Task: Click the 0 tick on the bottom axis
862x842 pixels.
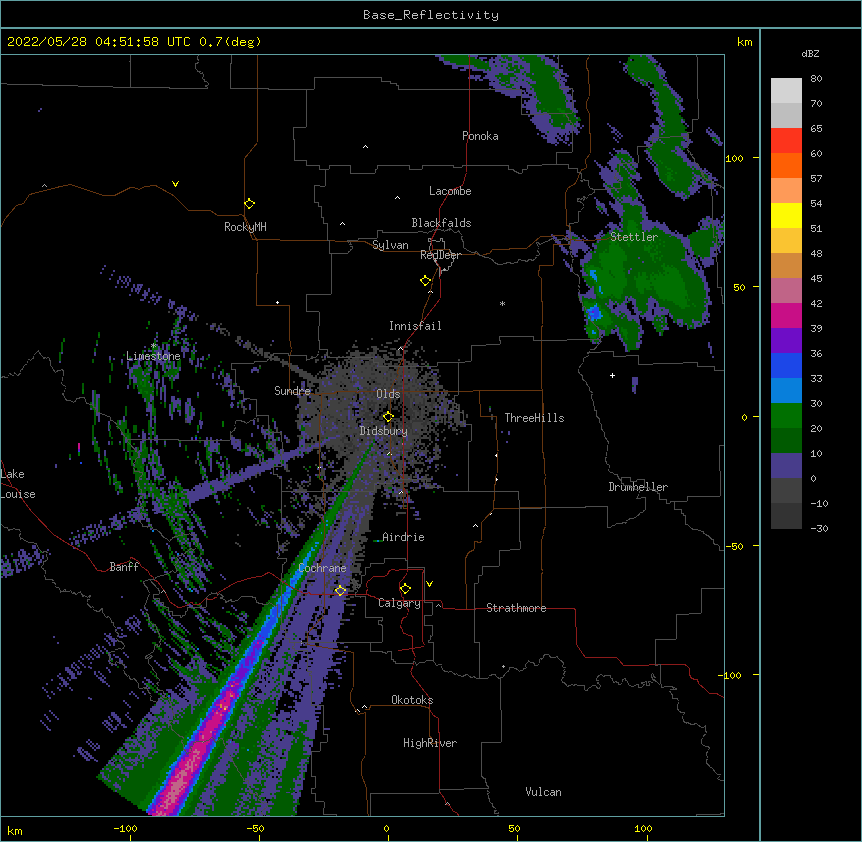Action: [x=386, y=828]
